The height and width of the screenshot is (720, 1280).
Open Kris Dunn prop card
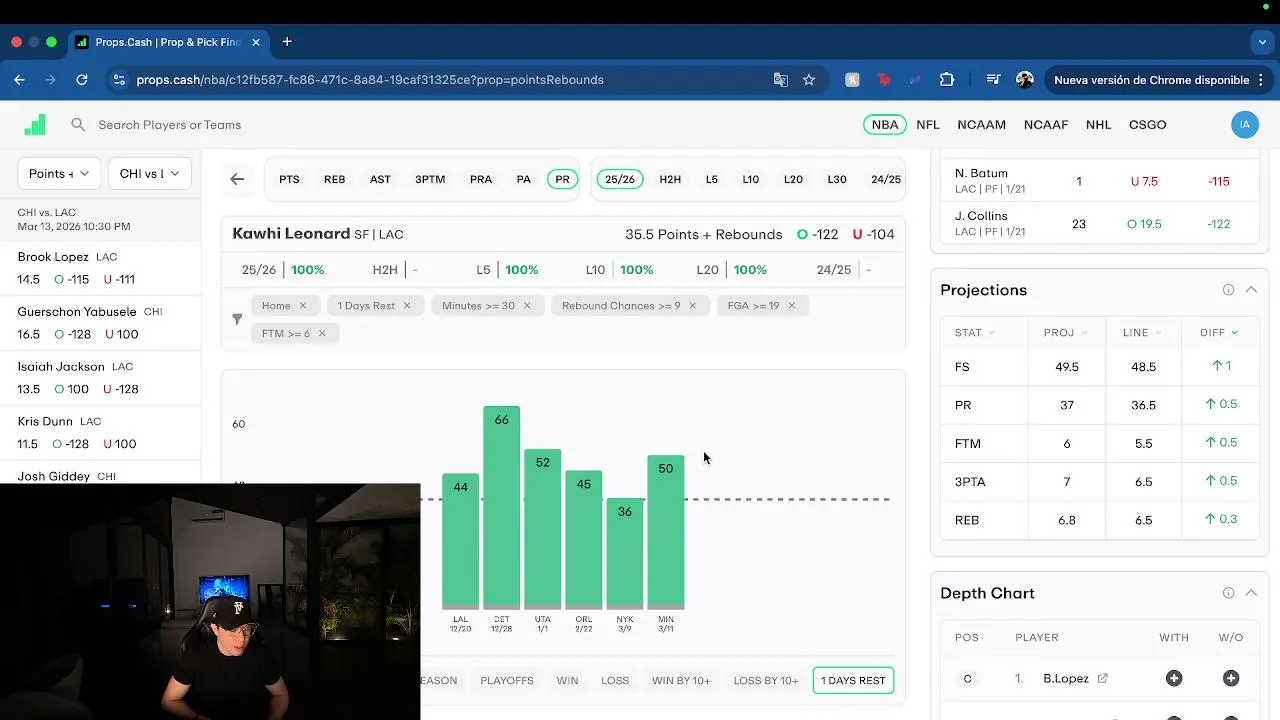point(100,433)
